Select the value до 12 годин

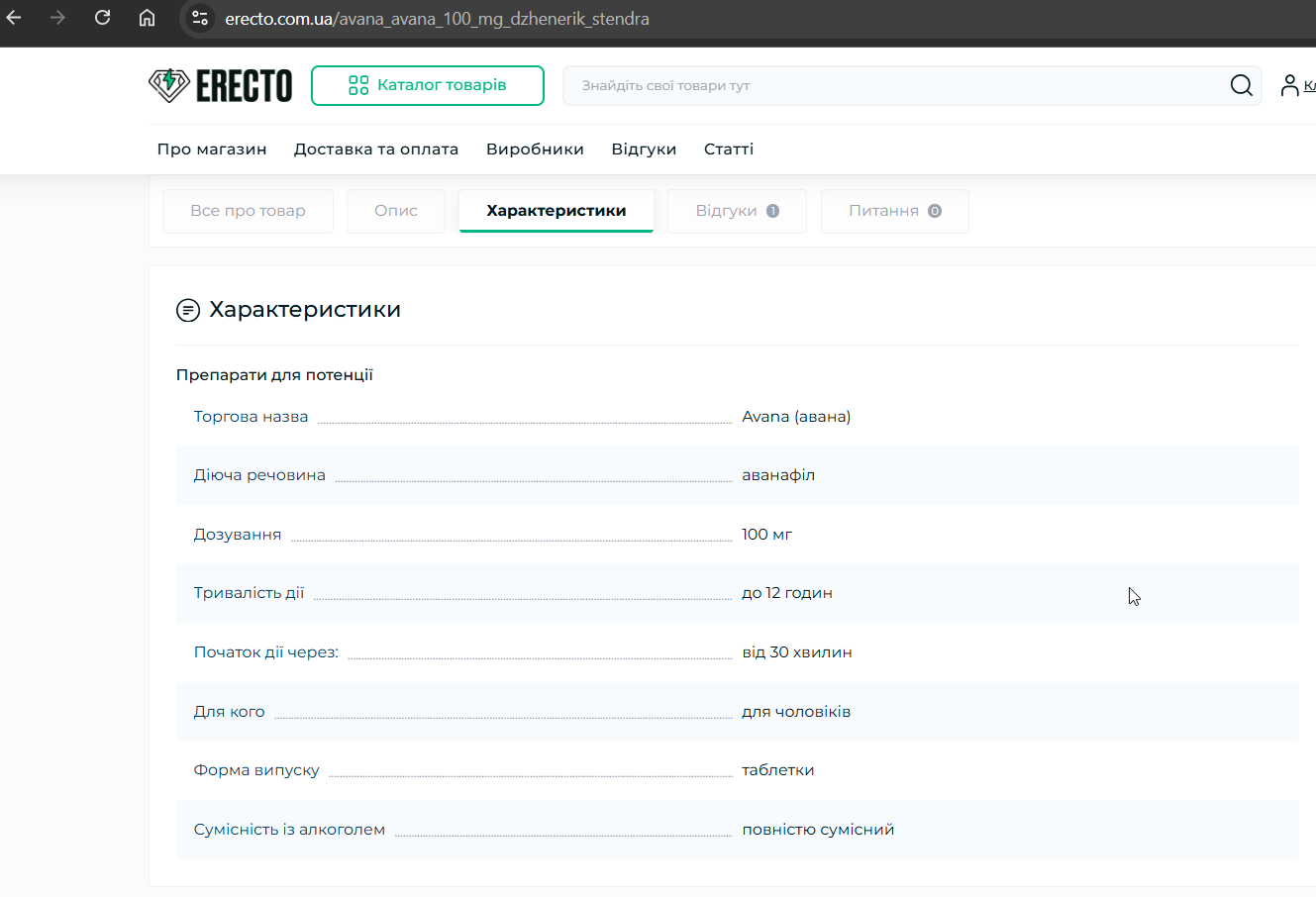[787, 593]
